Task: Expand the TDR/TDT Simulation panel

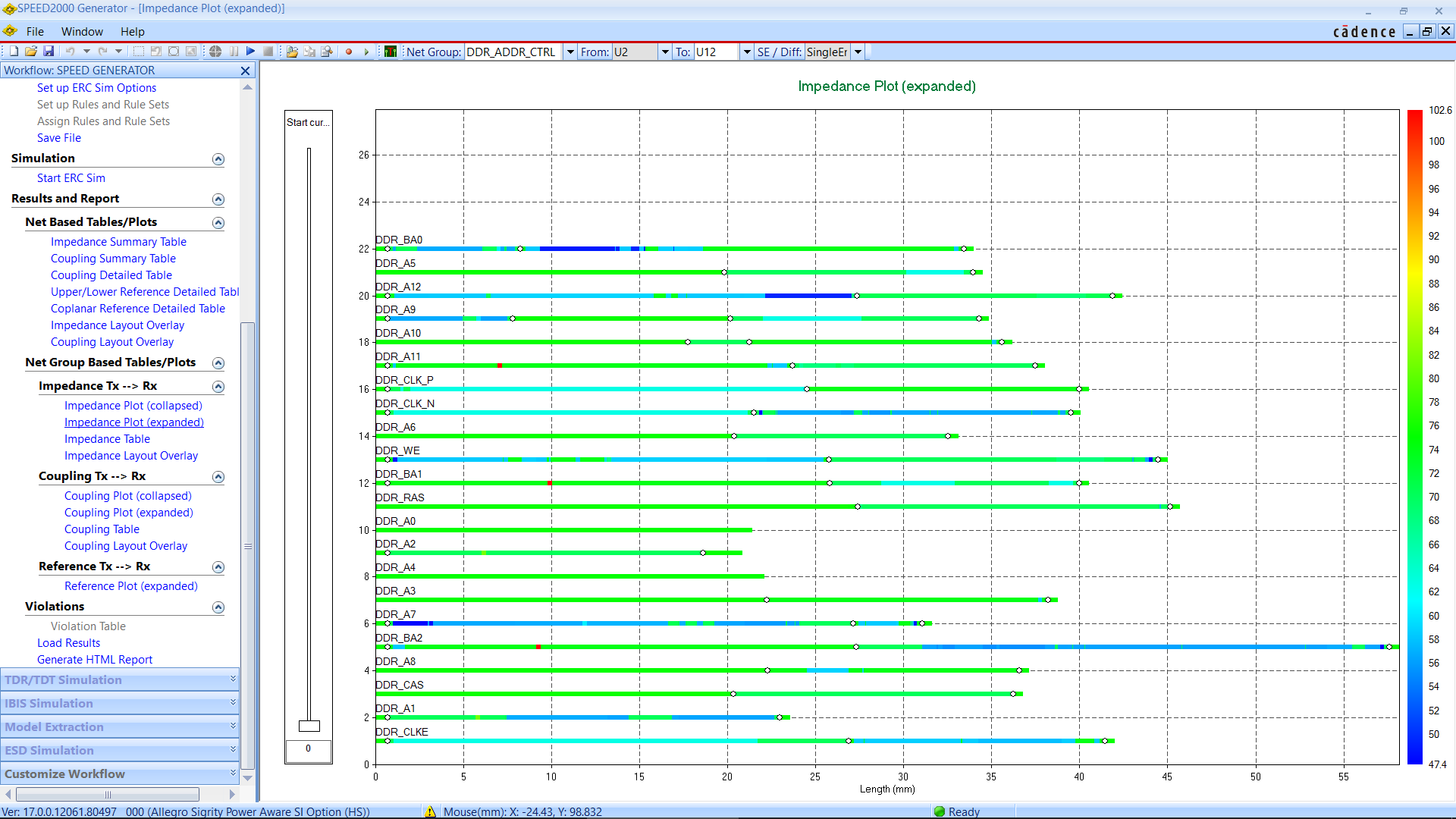Action: [233, 679]
